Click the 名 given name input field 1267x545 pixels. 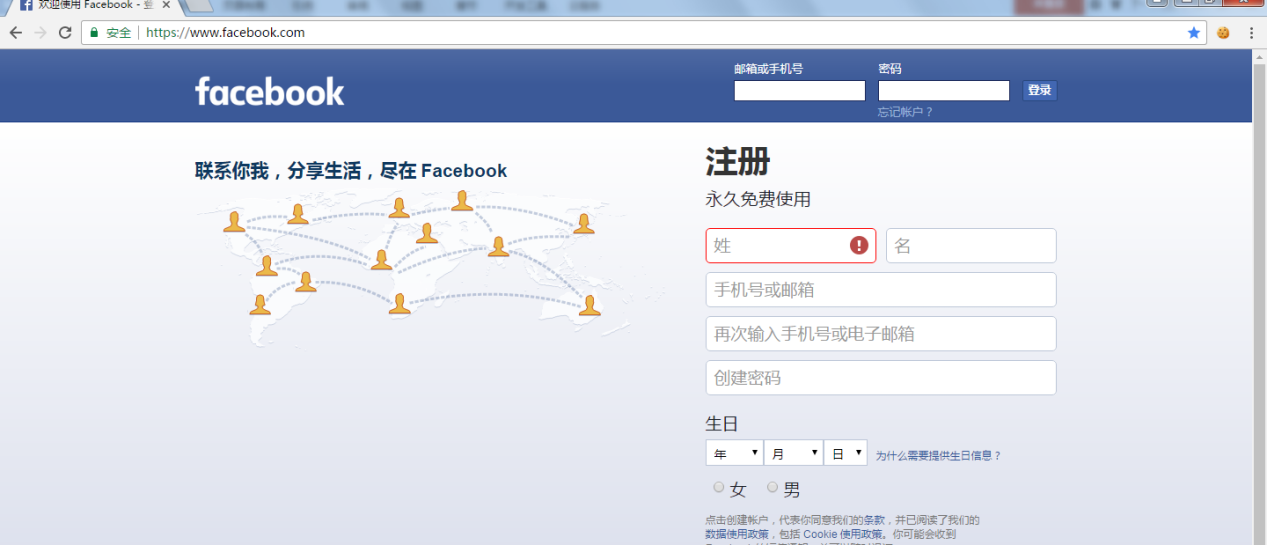tap(971, 245)
